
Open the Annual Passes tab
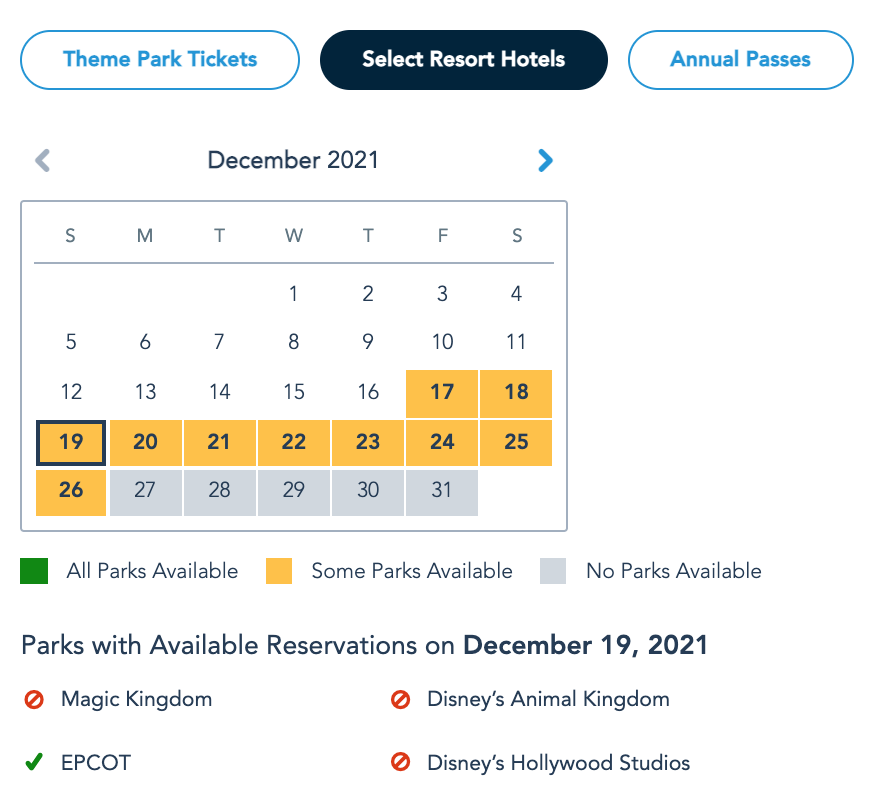tap(740, 60)
